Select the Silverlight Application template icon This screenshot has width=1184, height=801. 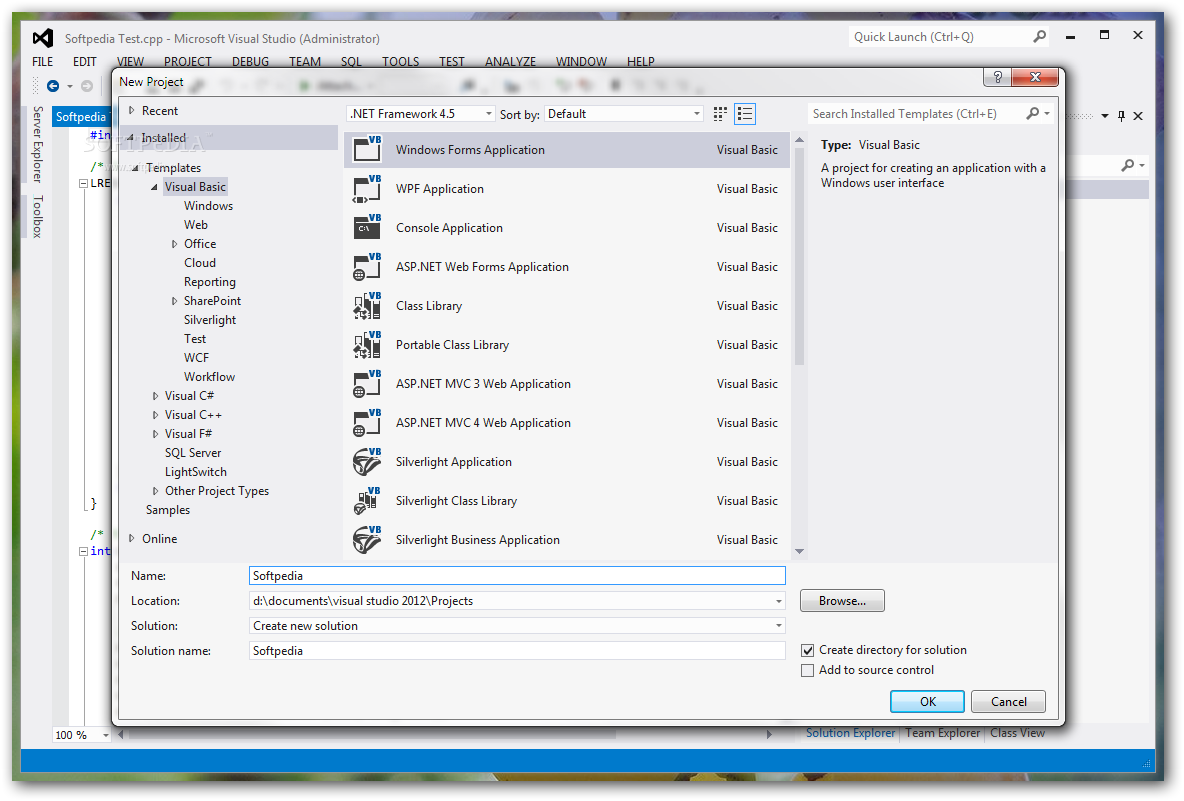(x=368, y=461)
